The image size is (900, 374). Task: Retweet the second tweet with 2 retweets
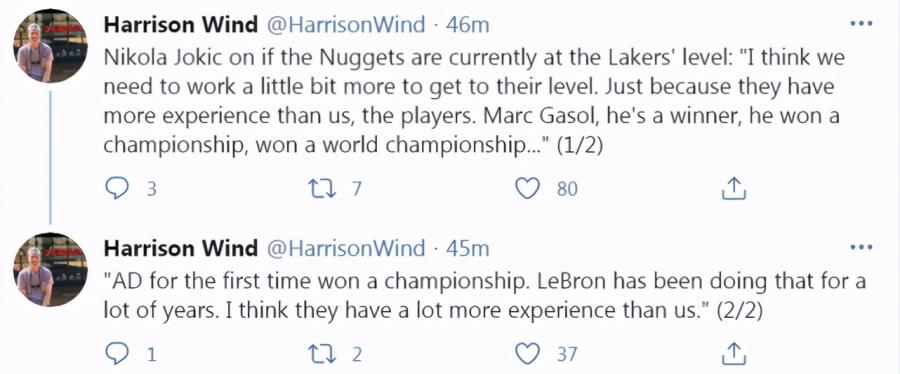click(320, 353)
